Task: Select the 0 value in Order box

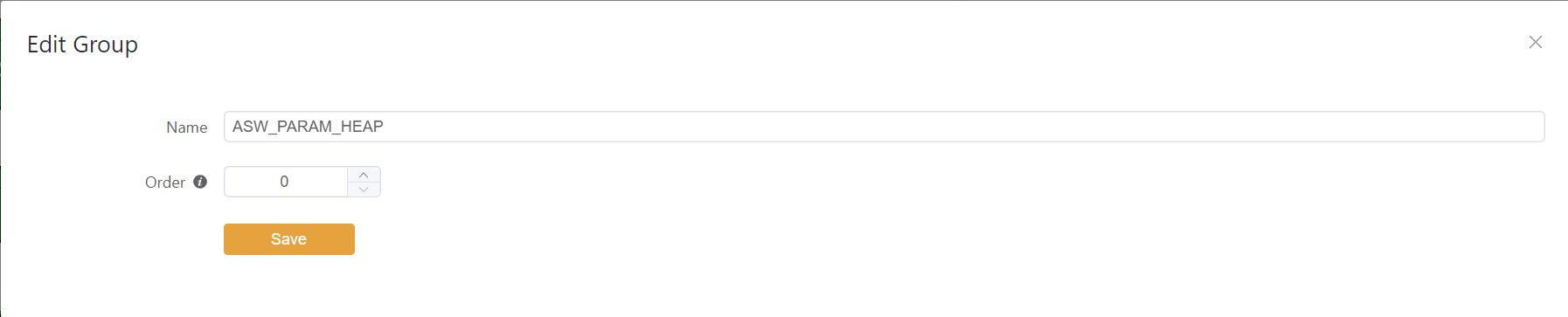Action: (x=284, y=182)
